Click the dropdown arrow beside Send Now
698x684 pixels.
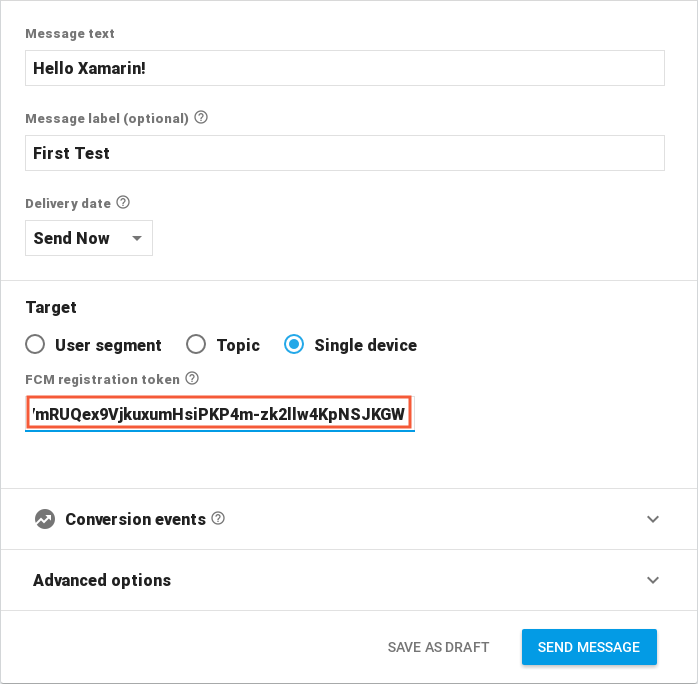[x=137, y=239]
